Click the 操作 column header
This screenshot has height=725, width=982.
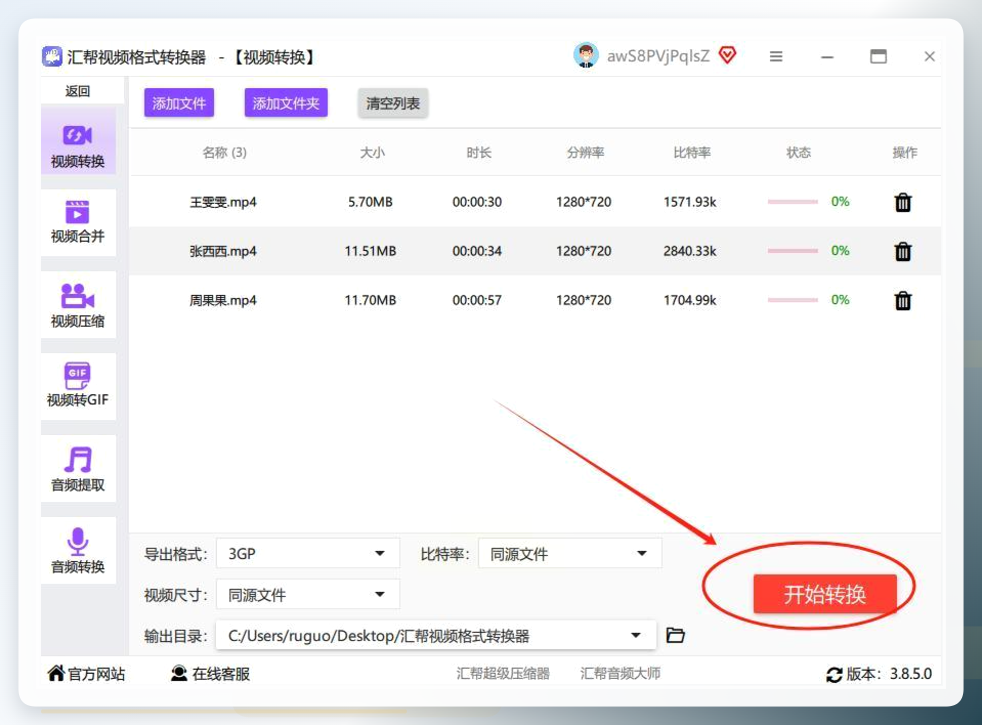(904, 153)
